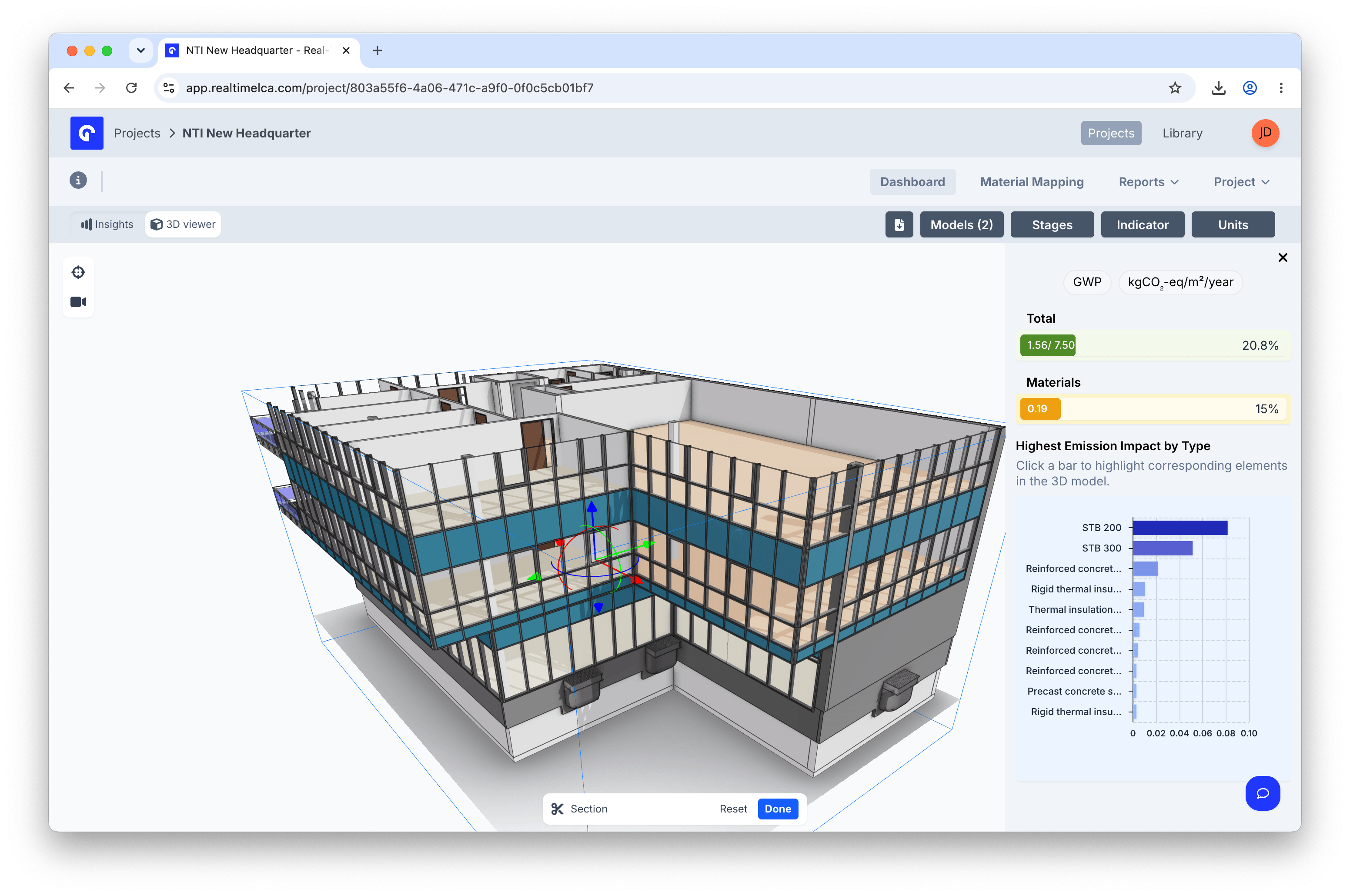Click the STB 300 chart bar
This screenshot has height=896, width=1350.
pyautogui.click(x=1163, y=548)
